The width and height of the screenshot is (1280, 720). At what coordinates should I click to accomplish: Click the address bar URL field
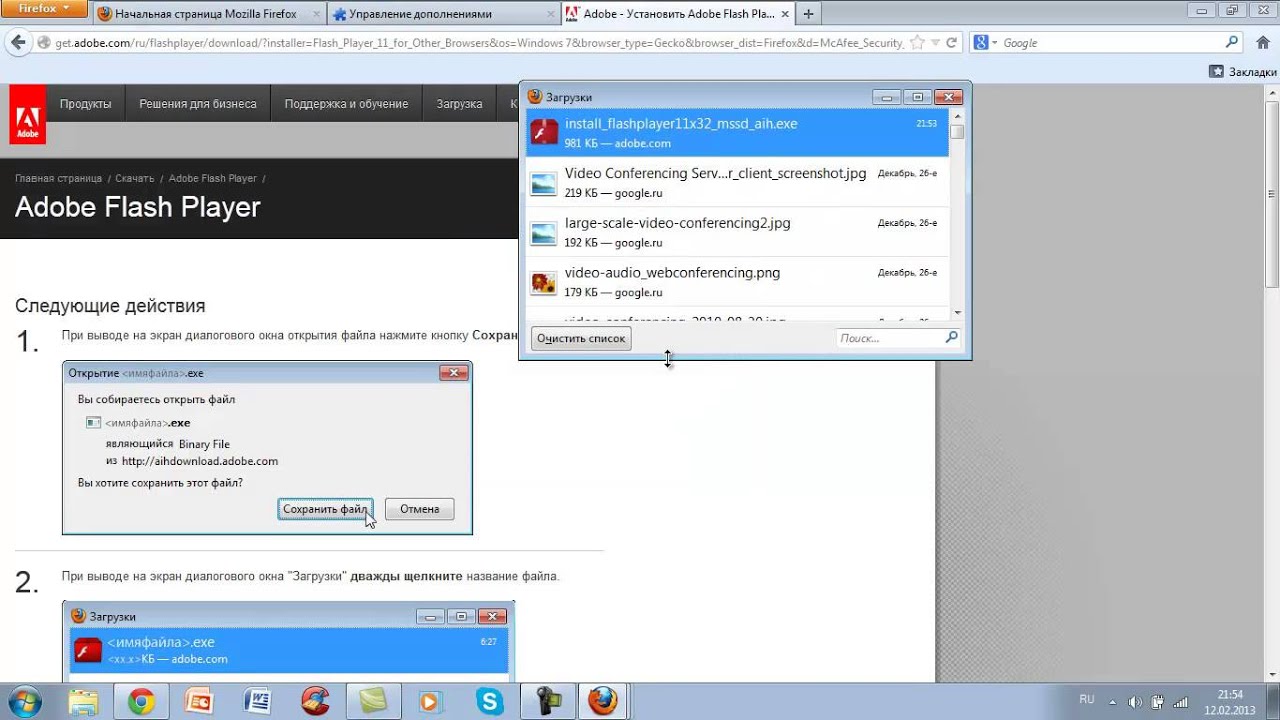tap(480, 43)
